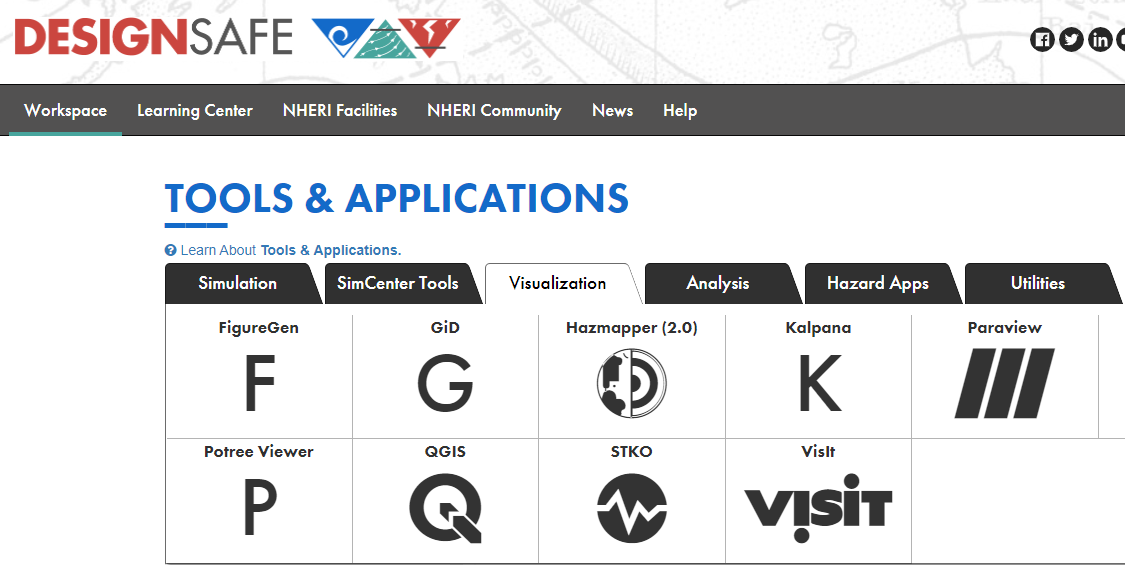This screenshot has width=1125, height=565.
Task: Open the Learning Center menu
Action: (x=195, y=111)
